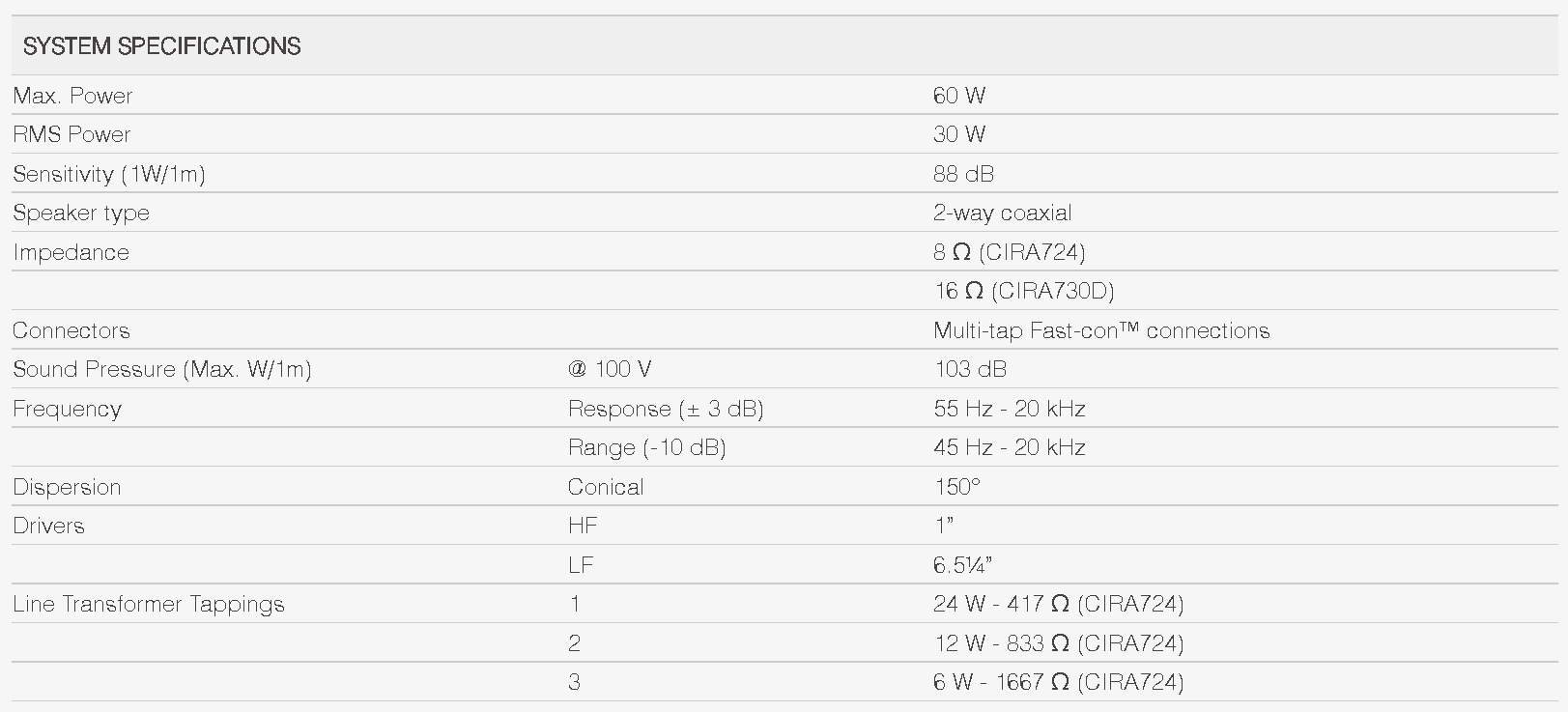
Task: Select the Speaker type label
Action: tap(81, 213)
